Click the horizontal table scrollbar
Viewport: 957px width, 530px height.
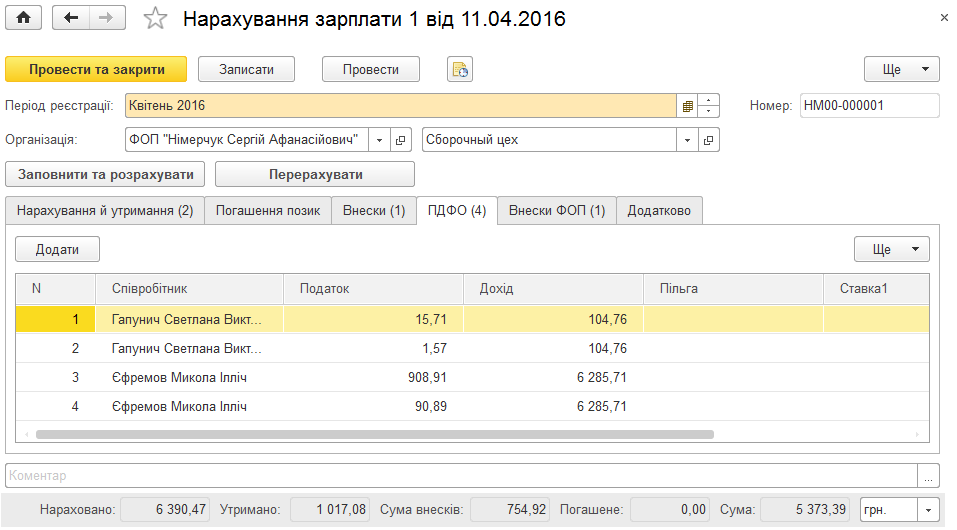[x=375, y=435]
